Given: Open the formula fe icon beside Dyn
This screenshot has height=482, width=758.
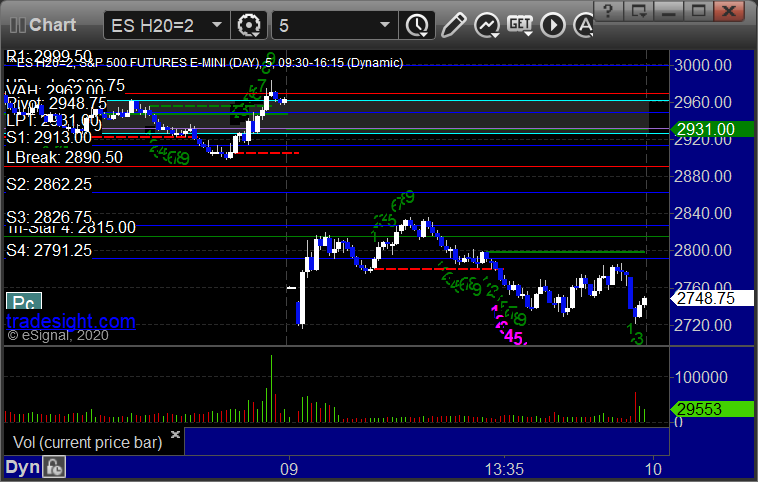Looking at the screenshot, I should pyautogui.click(x=54, y=467).
